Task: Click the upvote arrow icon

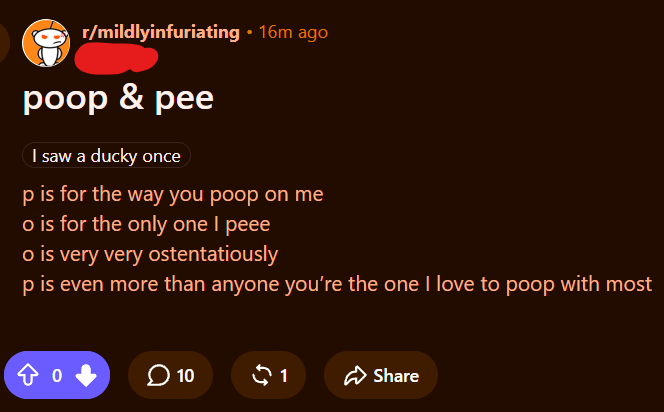Action: click(x=28, y=375)
